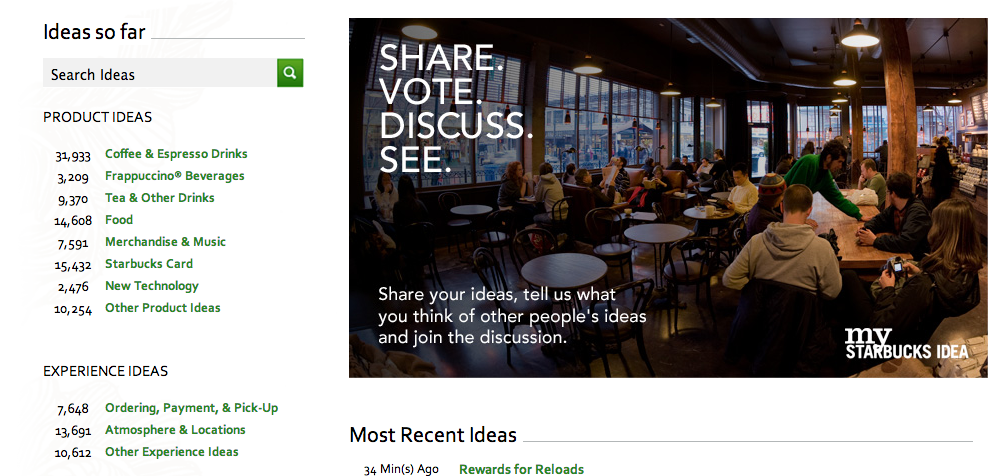Browse New Technology ideas
The width and height of the screenshot is (1008, 476).
(x=152, y=286)
